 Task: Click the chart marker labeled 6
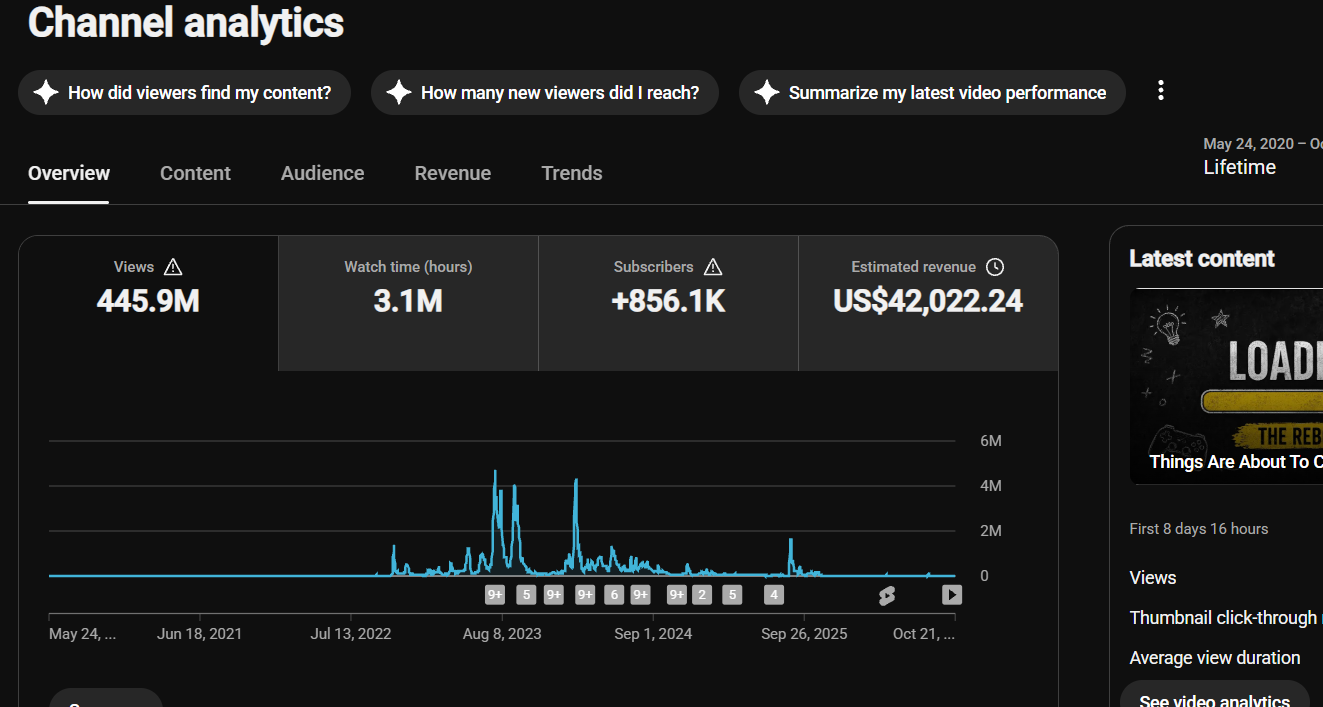[x=614, y=595]
